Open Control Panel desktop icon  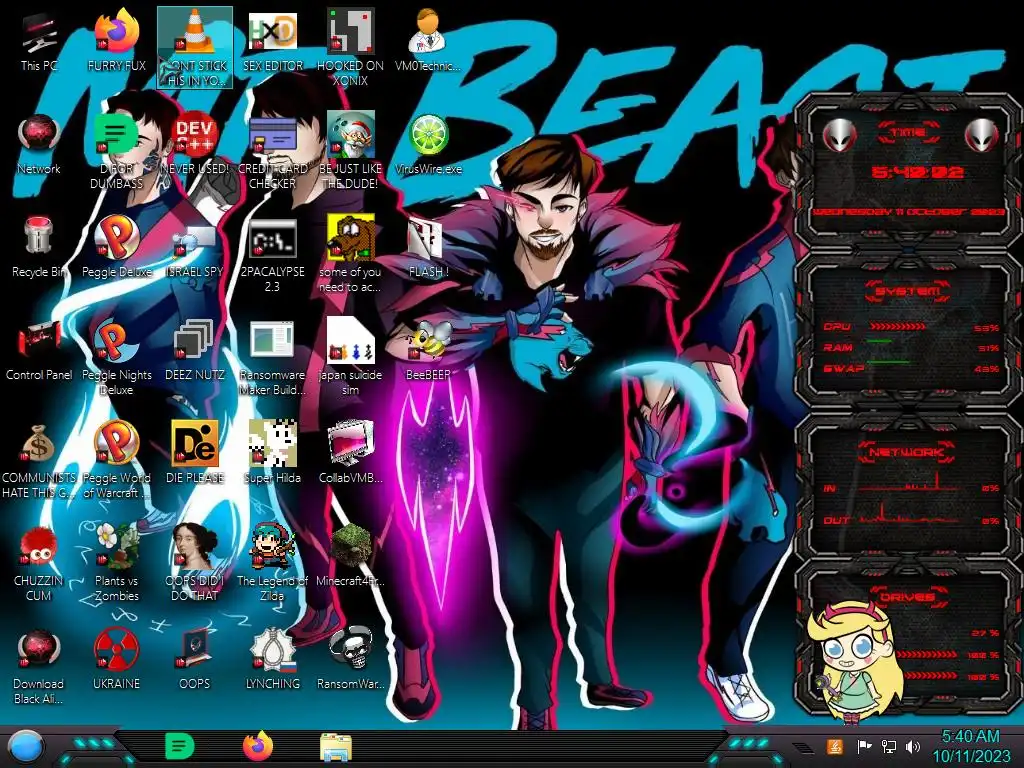[39, 351]
